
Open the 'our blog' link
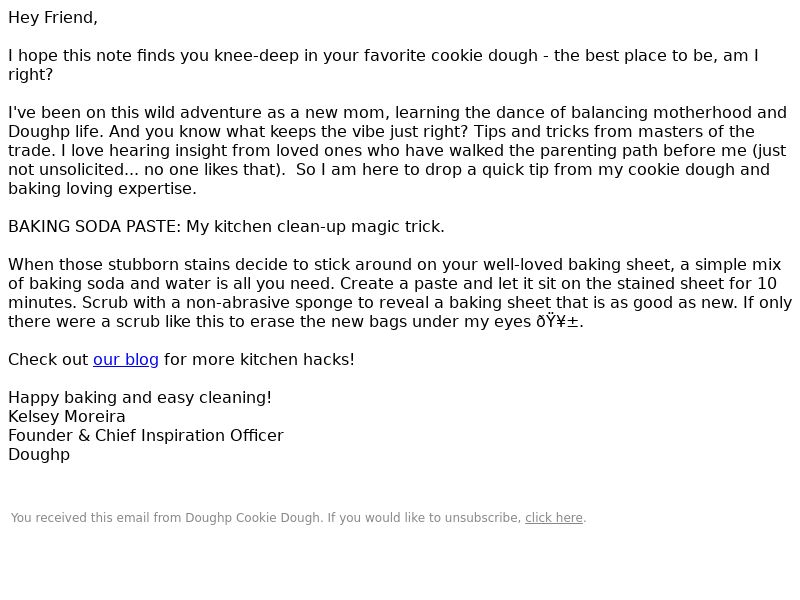coord(126,360)
